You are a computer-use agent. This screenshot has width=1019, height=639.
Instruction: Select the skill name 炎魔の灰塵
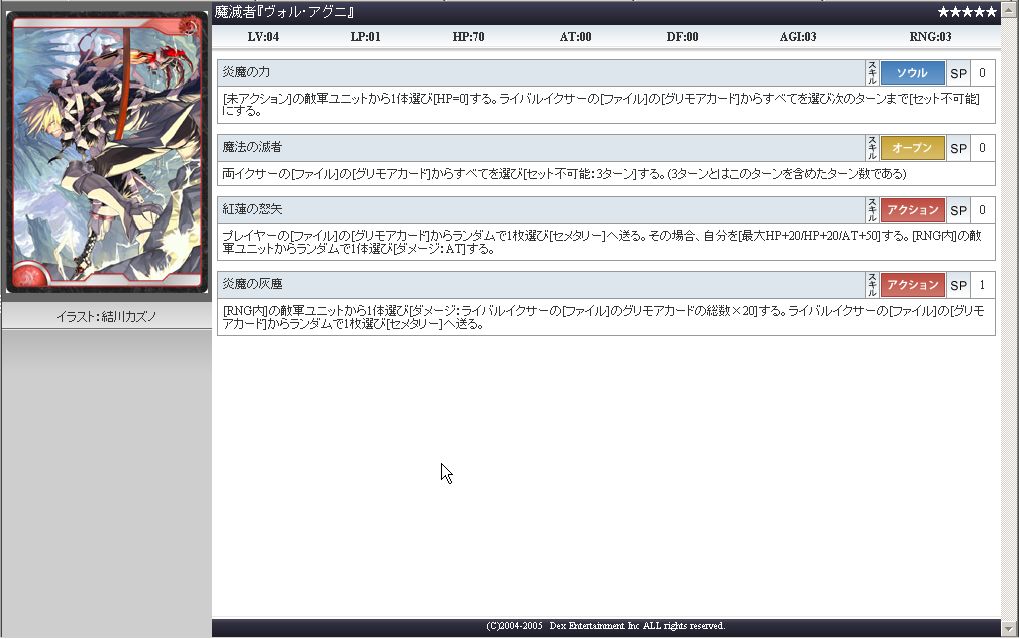coord(252,284)
